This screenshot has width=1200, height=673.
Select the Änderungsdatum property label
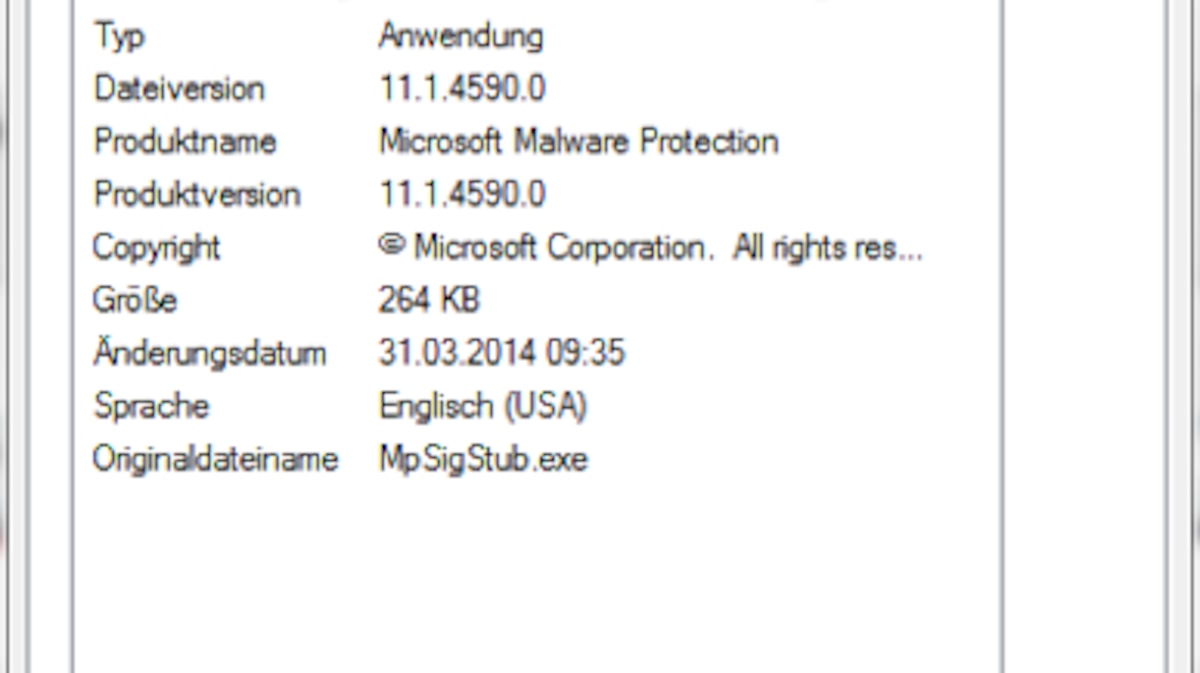[209, 352]
